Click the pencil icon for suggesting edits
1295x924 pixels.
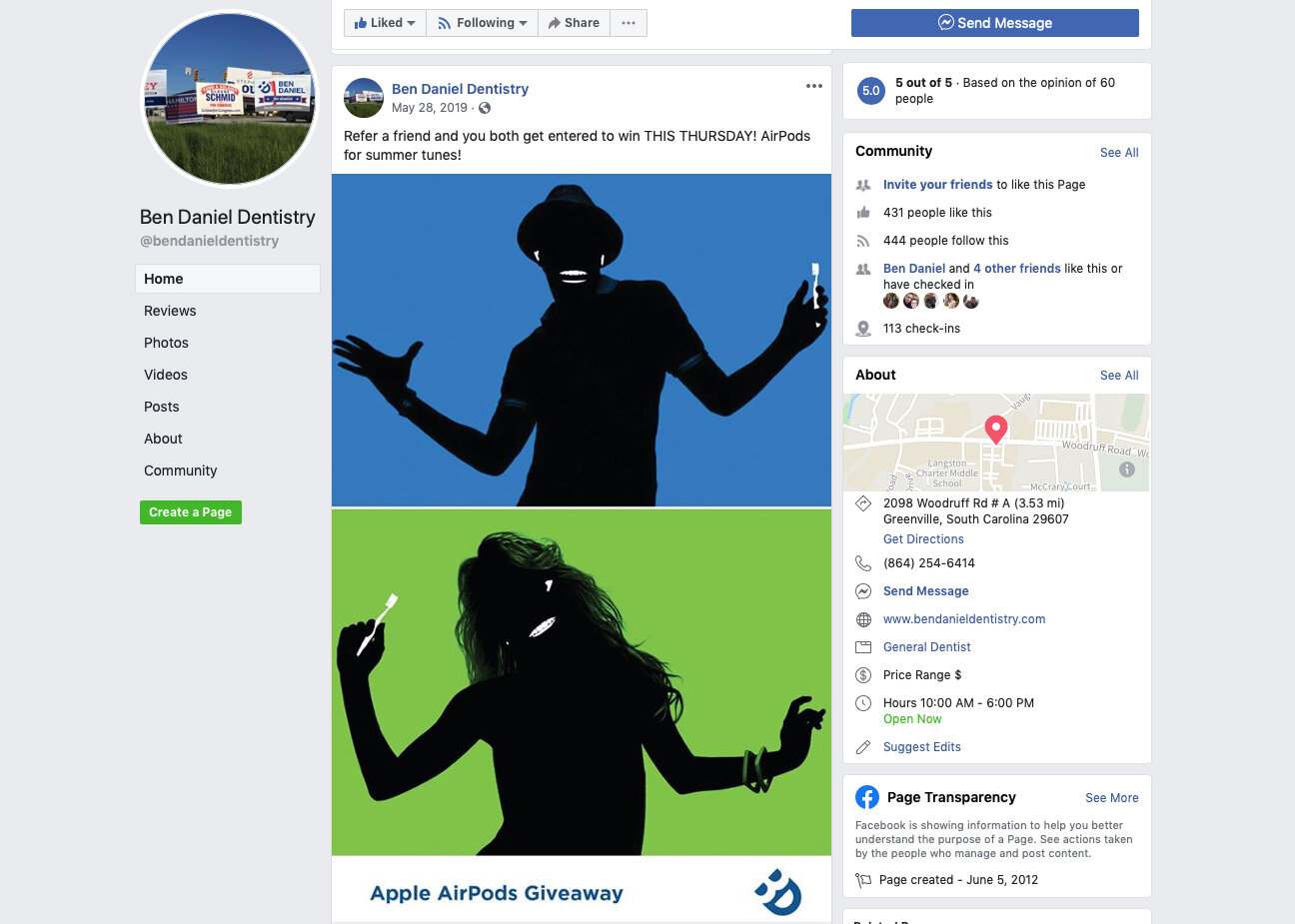point(863,747)
